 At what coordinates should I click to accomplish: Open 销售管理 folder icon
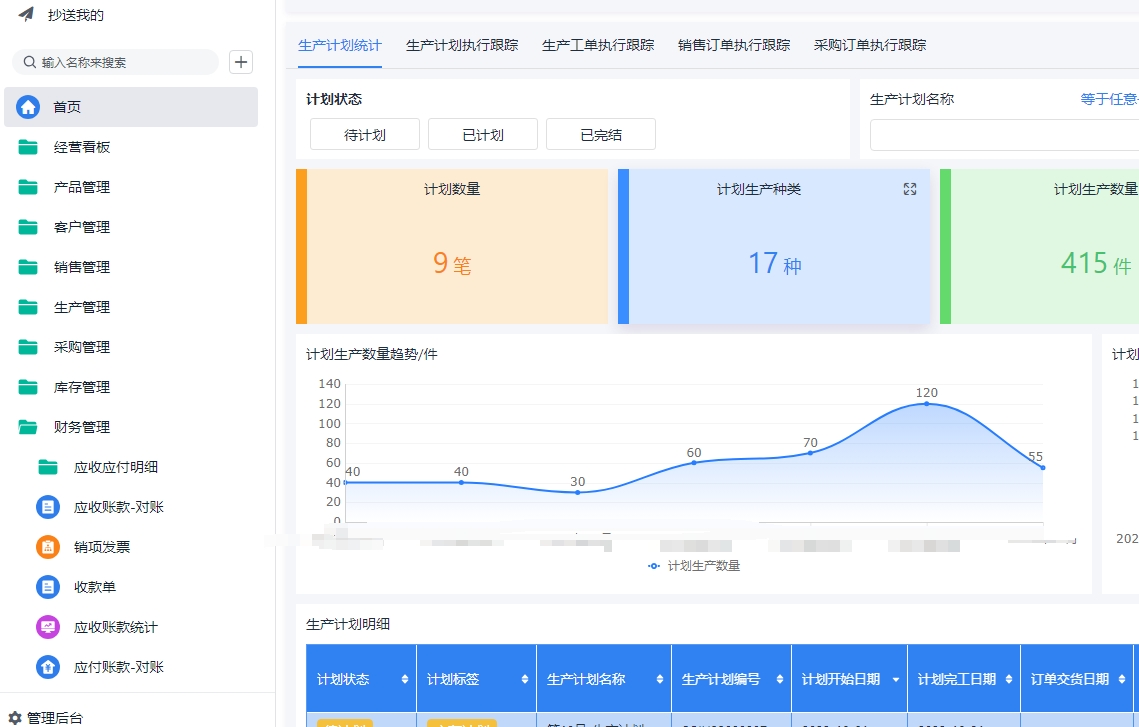(28, 267)
